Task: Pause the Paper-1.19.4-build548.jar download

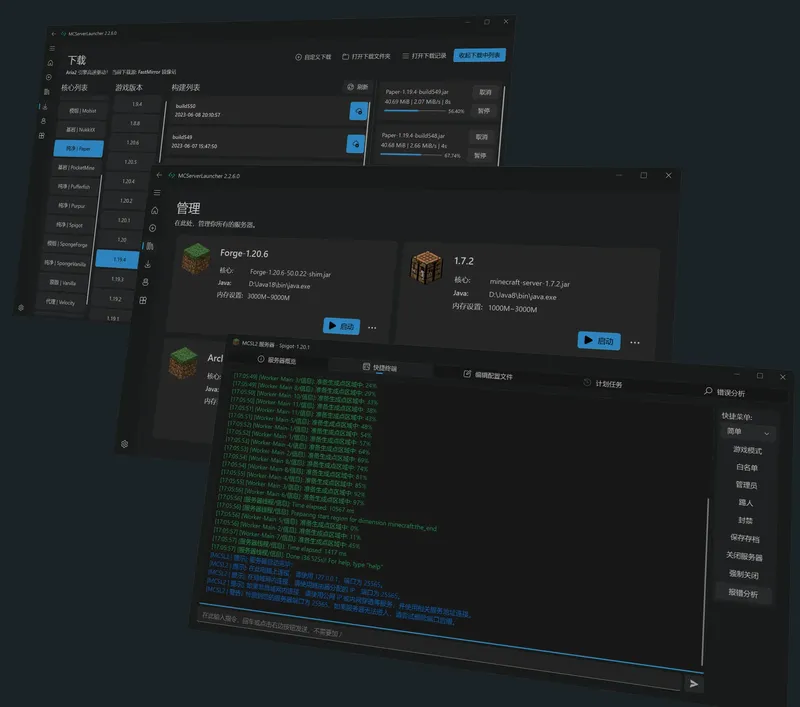Action: point(480,155)
